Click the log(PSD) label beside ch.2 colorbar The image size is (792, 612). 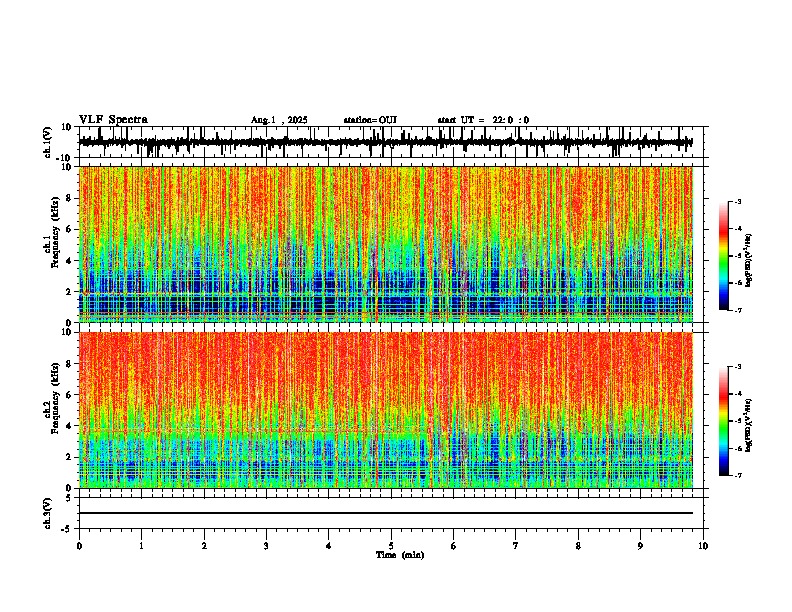pyautogui.click(x=748, y=426)
